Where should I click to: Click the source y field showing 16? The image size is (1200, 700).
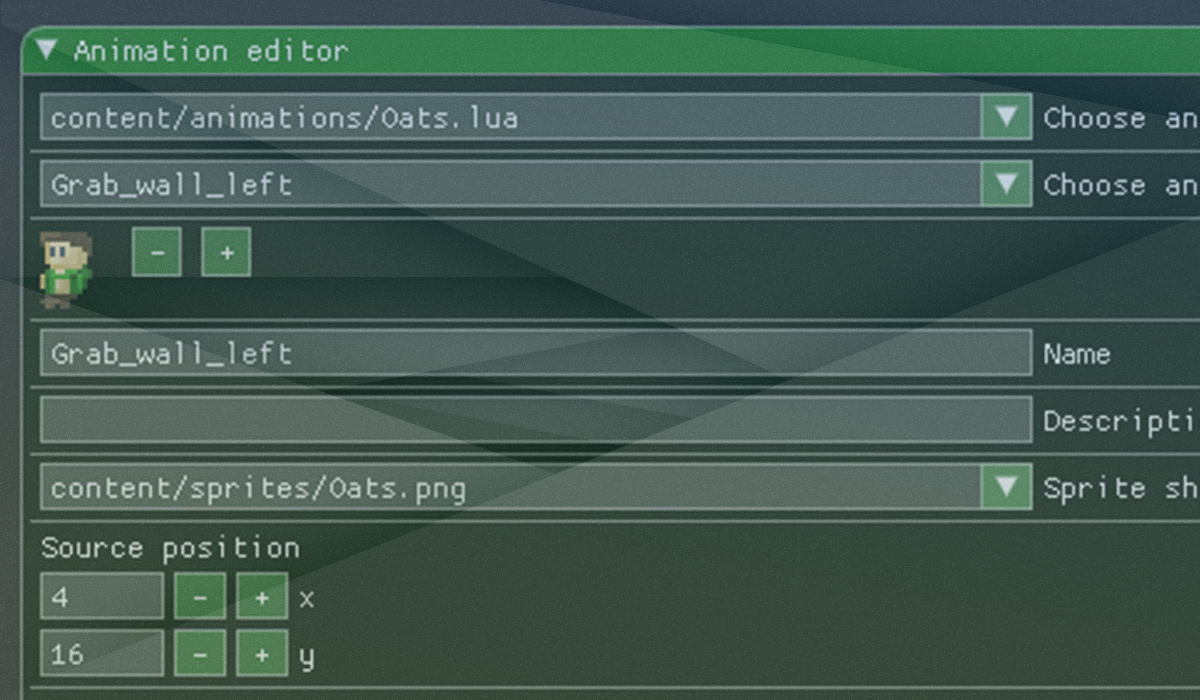pyautogui.click(x=102, y=654)
